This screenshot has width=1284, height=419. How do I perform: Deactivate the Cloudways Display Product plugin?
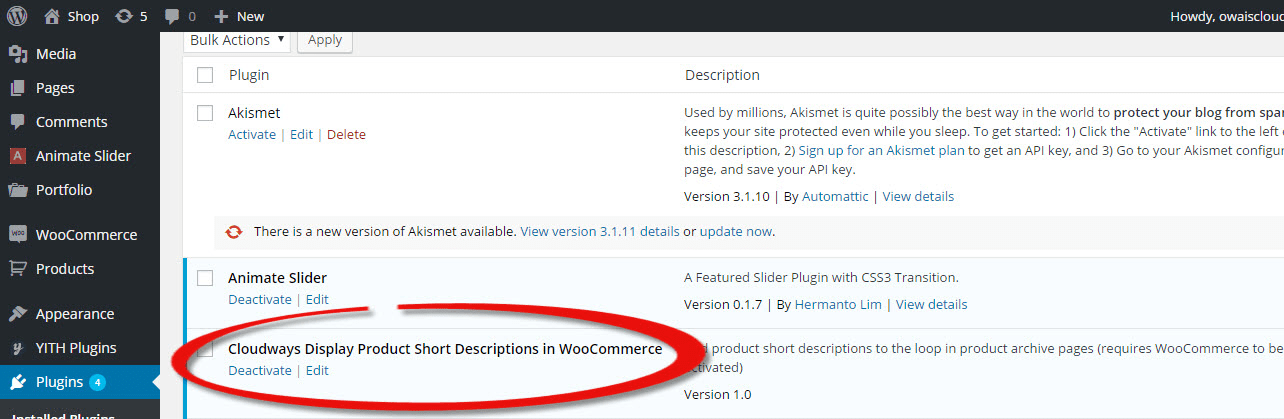coord(260,371)
